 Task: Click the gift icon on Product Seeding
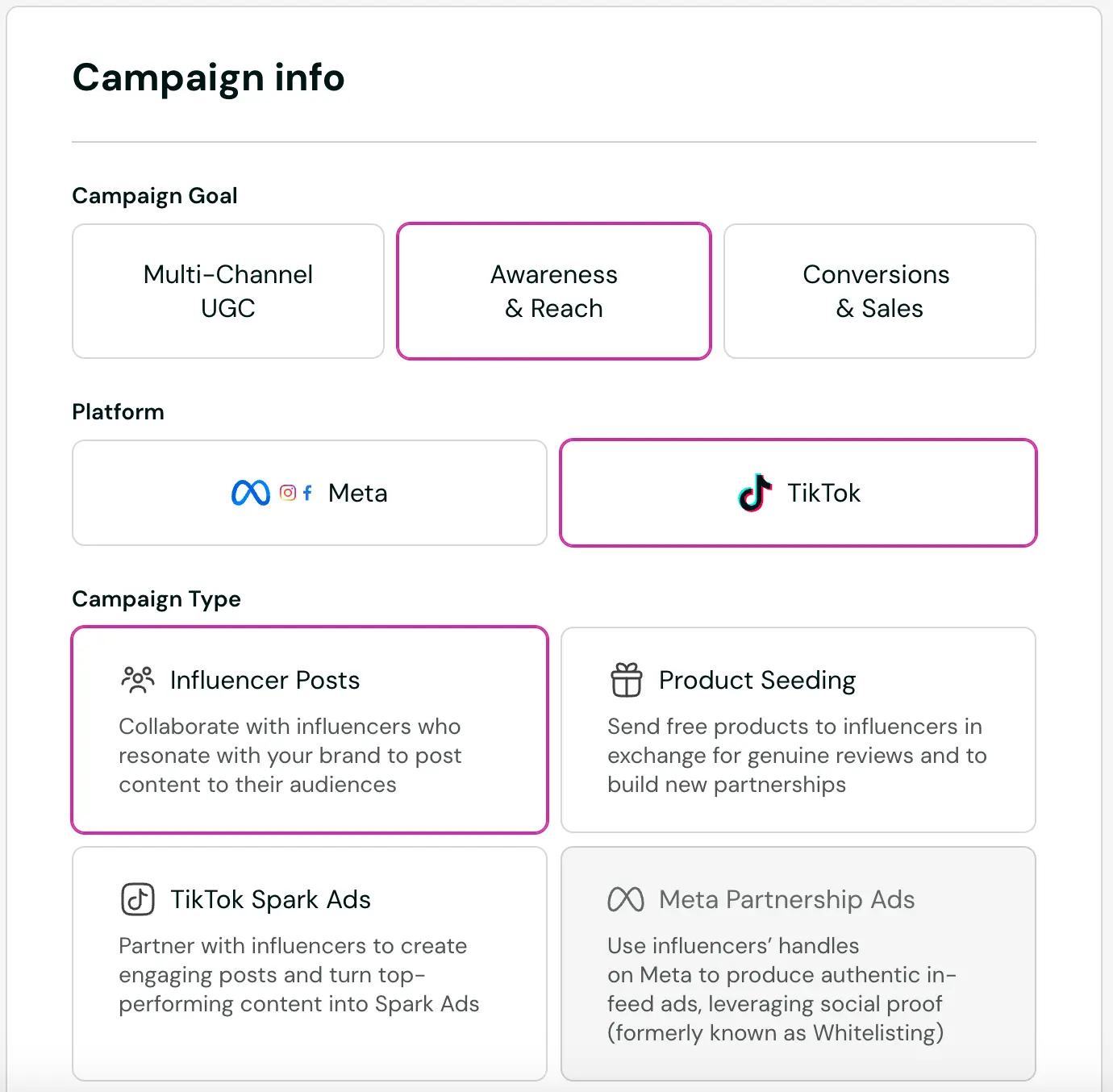pos(626,680)
